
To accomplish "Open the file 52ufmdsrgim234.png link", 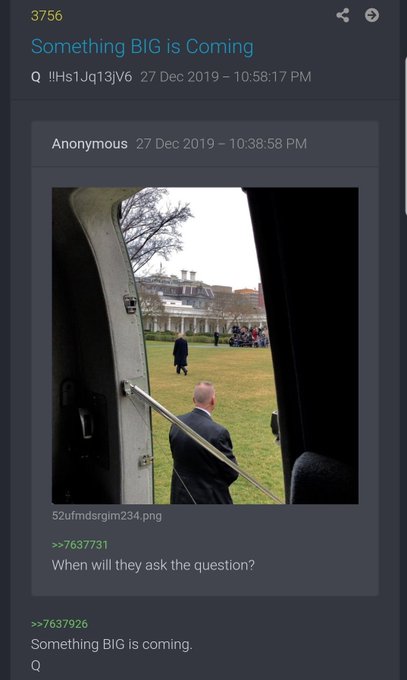I will pyautogui.click(x=107, y=516).
